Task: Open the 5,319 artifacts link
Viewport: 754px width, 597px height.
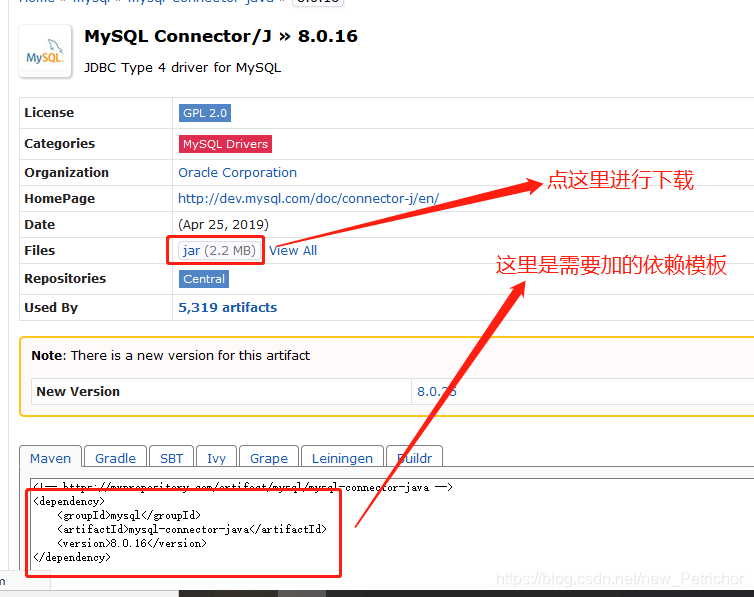Action: 227,308
